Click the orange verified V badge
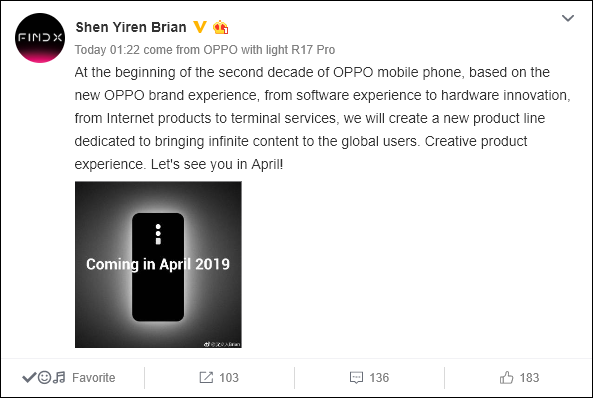The image size is (593, 398). (200, 27)
